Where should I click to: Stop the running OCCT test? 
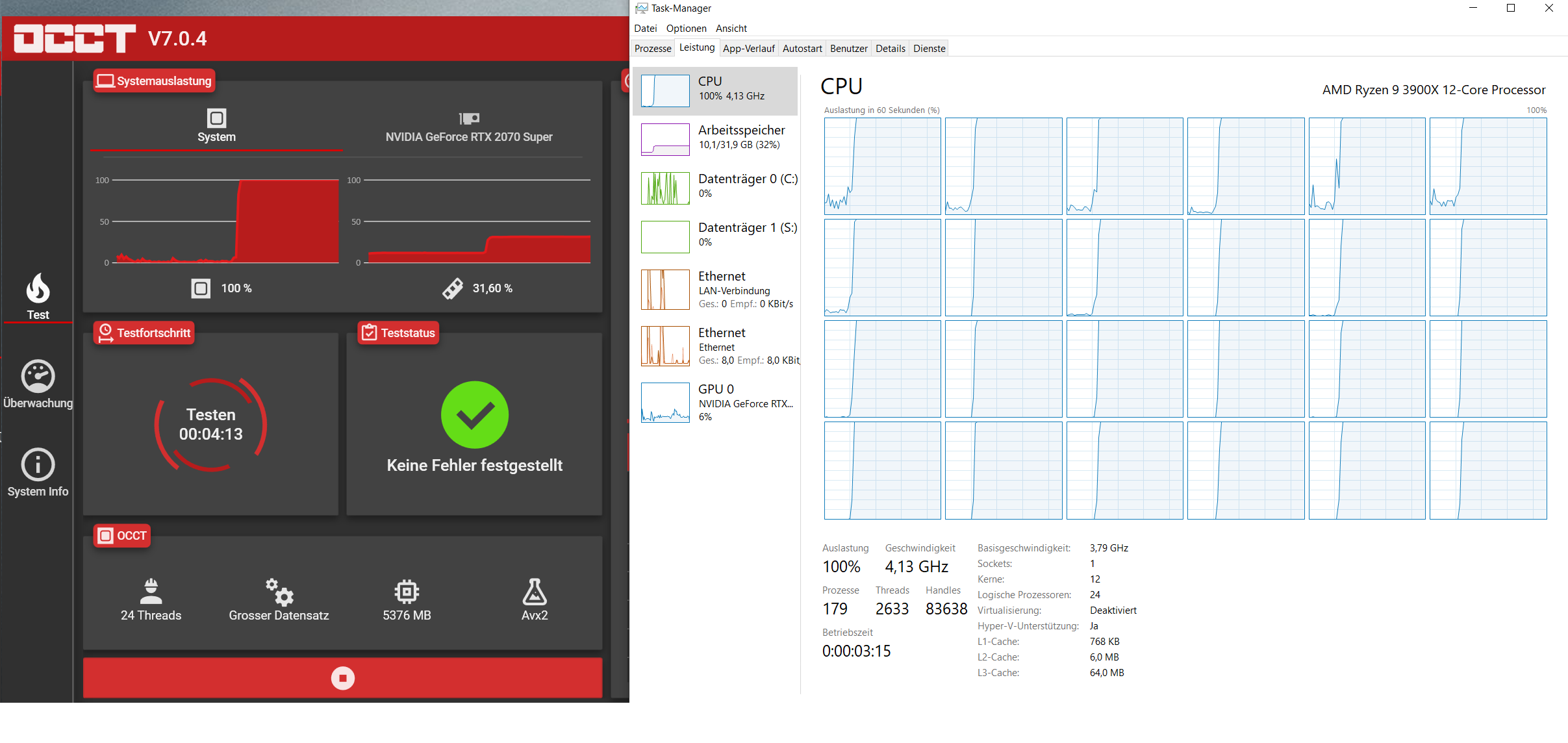point(342,678)
